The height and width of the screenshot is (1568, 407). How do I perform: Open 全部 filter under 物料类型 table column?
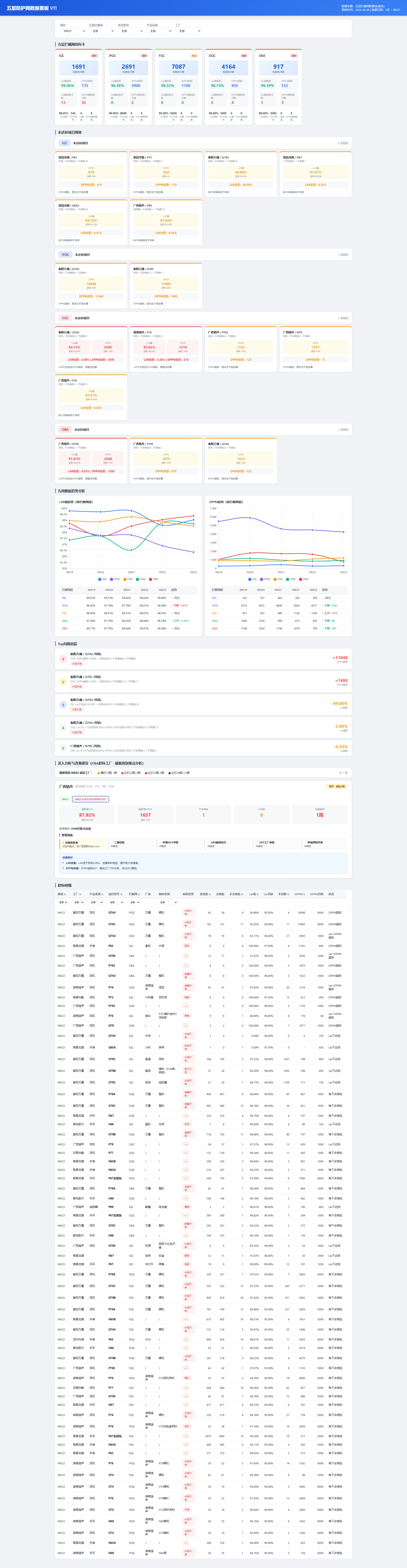(168, 902)
